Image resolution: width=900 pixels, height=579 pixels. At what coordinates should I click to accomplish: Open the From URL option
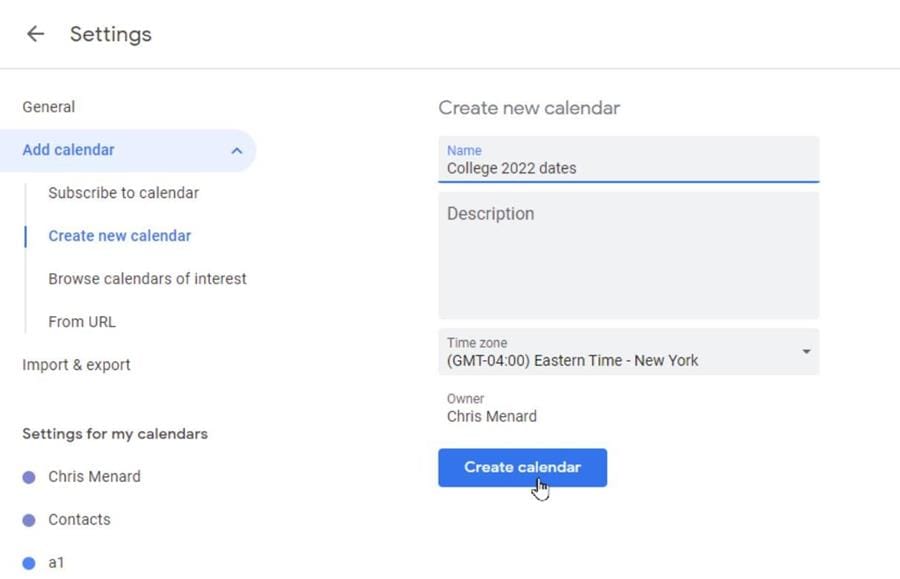(x=81, y=321)
